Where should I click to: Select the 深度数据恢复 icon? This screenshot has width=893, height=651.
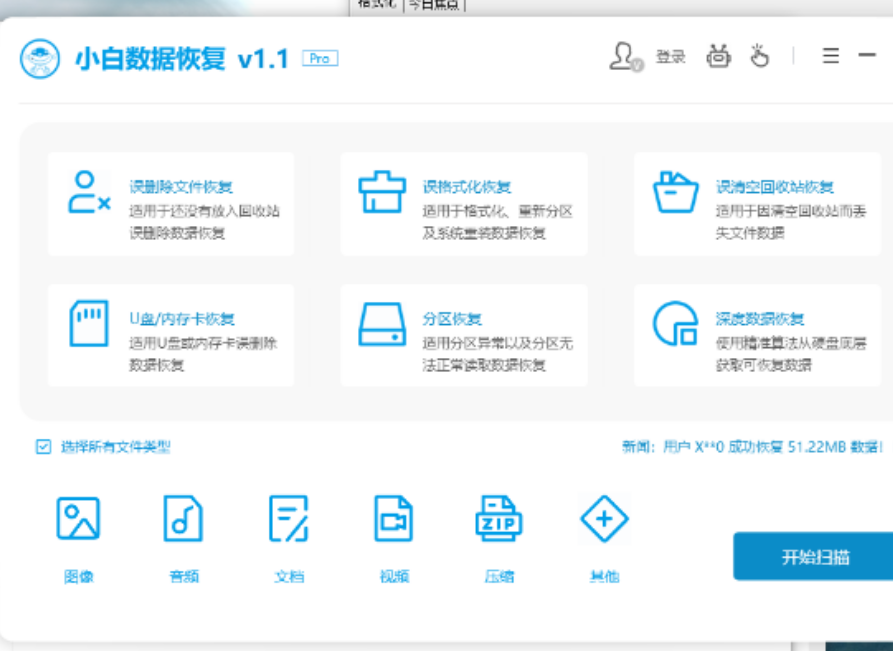pyautogui.click(x=675, y=324)
